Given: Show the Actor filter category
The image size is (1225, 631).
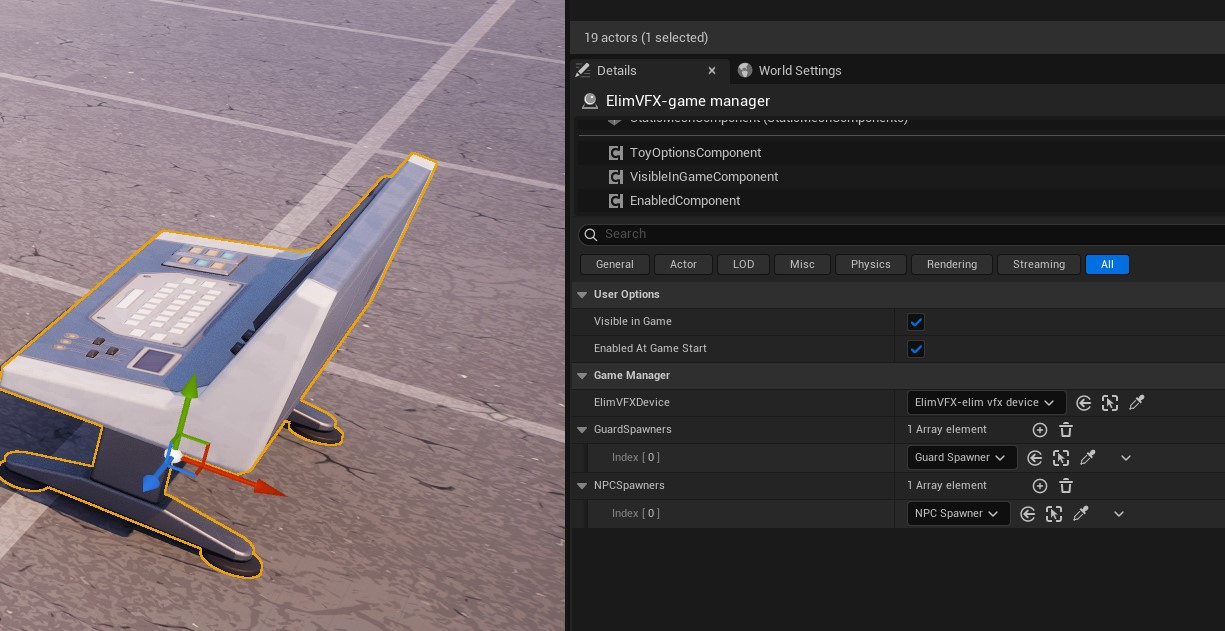Looking at the screenshot, I should click(683, 264).
